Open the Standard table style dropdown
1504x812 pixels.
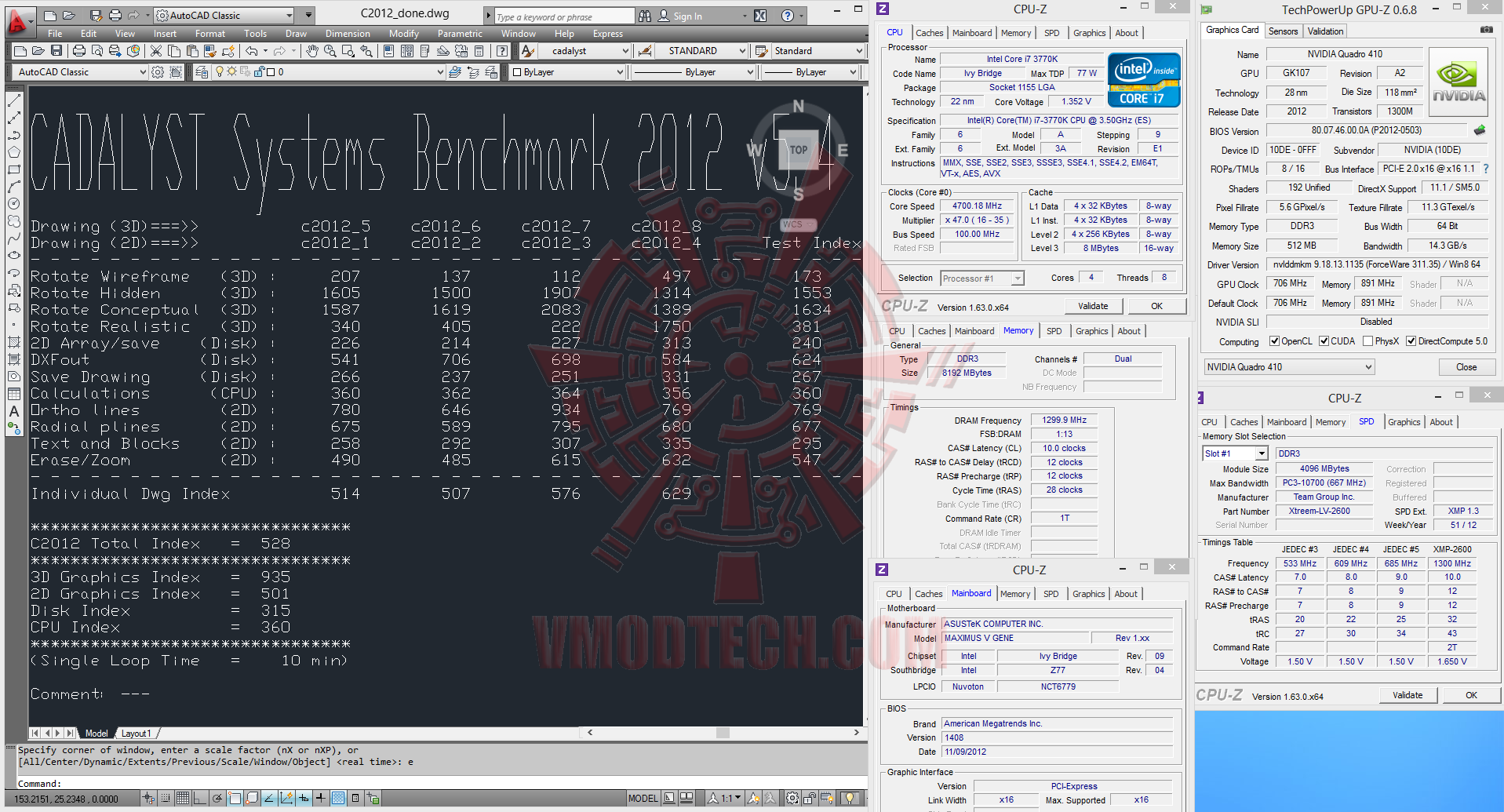818,51
